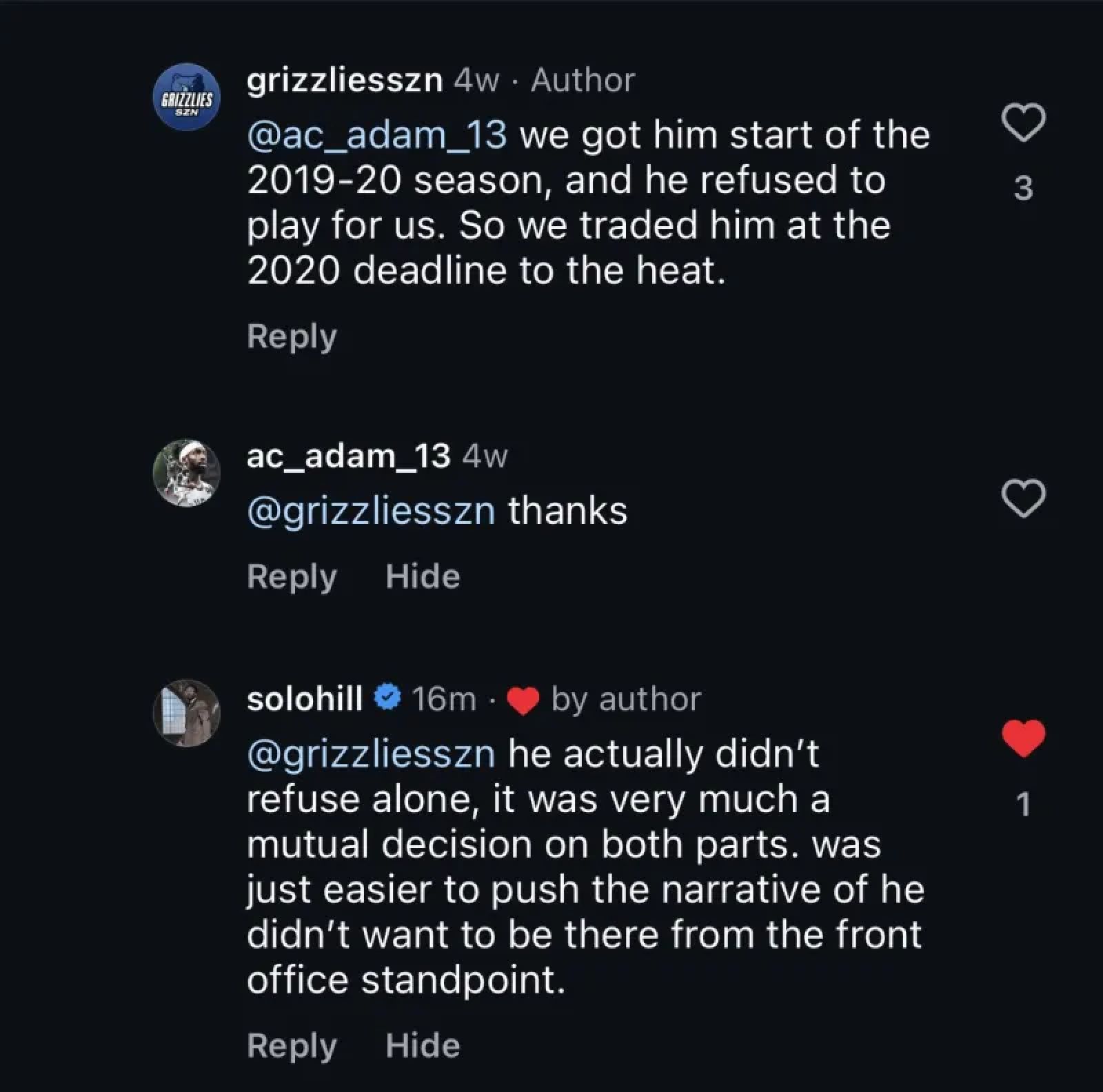Viewport: 1103px width, 1092px height.
Task: Open the grizzliesszn username at the top
Action: (x=344, y=81)
